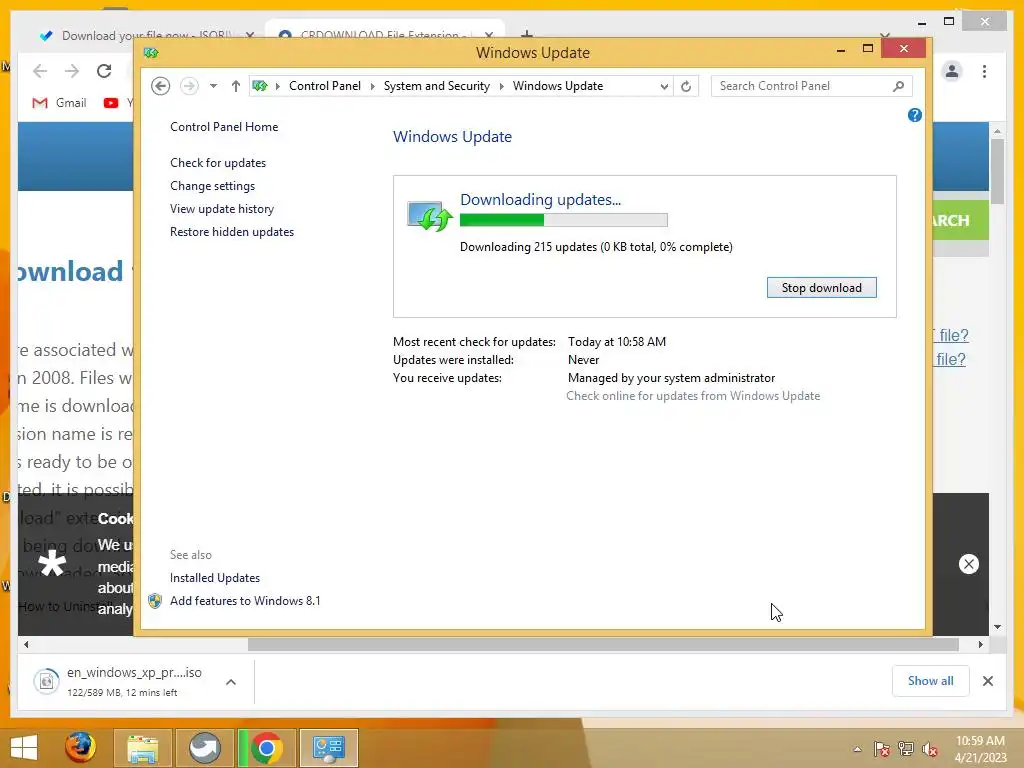
Task: Click Windows Update icon beside Downloading updates
Action: click(x=429, y=217)
